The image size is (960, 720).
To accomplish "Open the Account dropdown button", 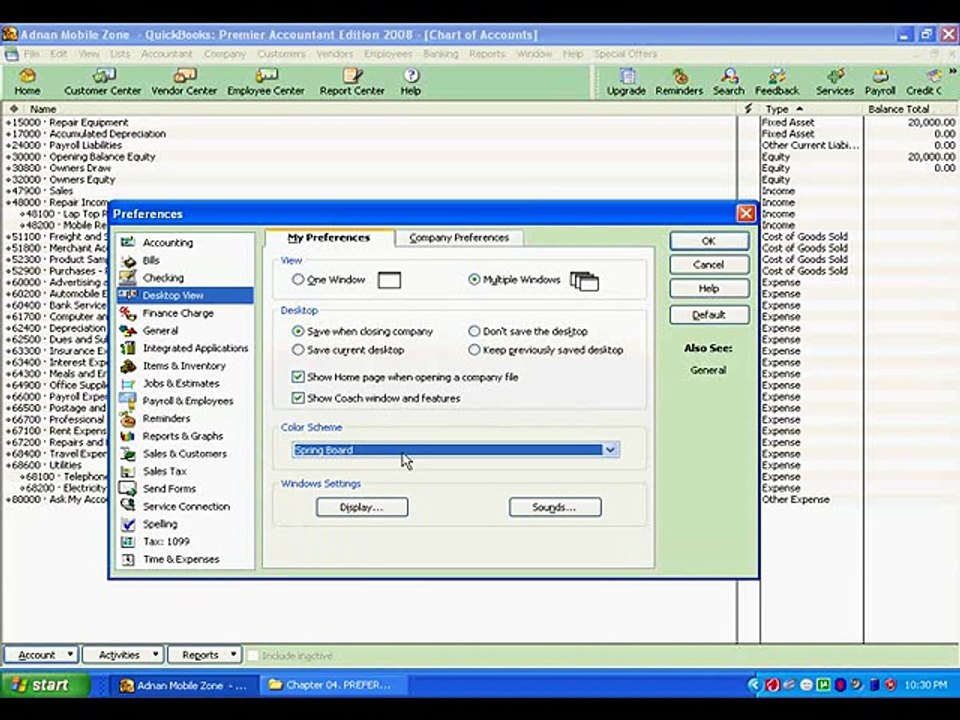I will coord(41,654).
